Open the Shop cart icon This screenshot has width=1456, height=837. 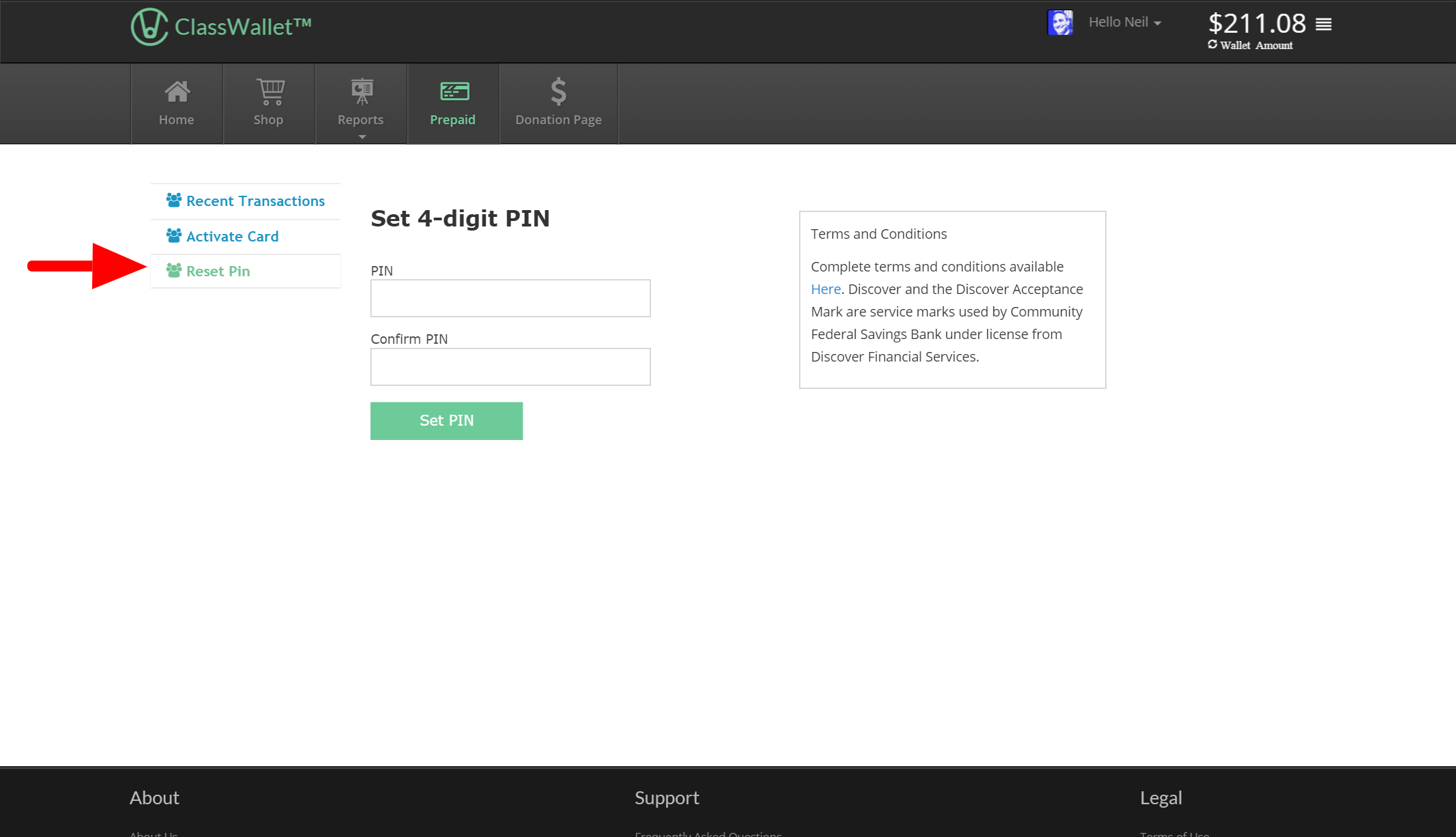(x=270, y=91)
